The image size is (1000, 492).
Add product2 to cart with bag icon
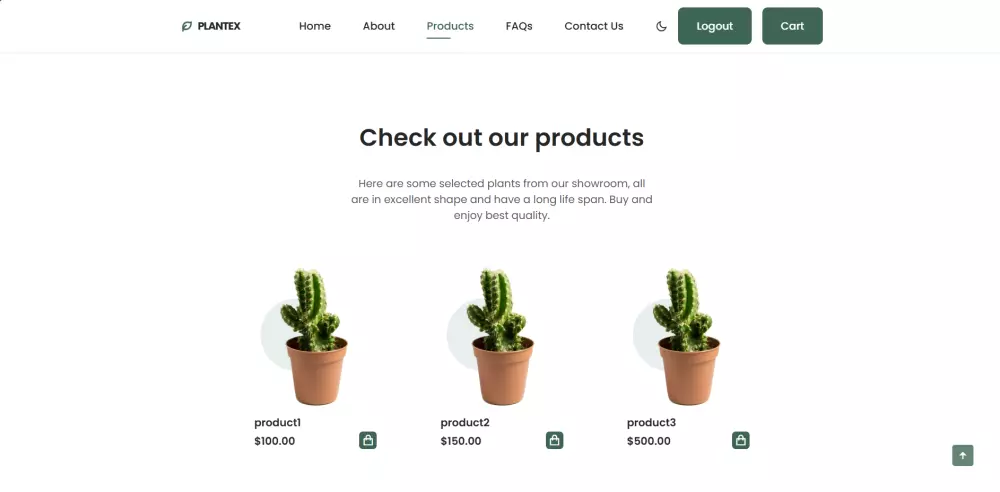coord(554,440)
